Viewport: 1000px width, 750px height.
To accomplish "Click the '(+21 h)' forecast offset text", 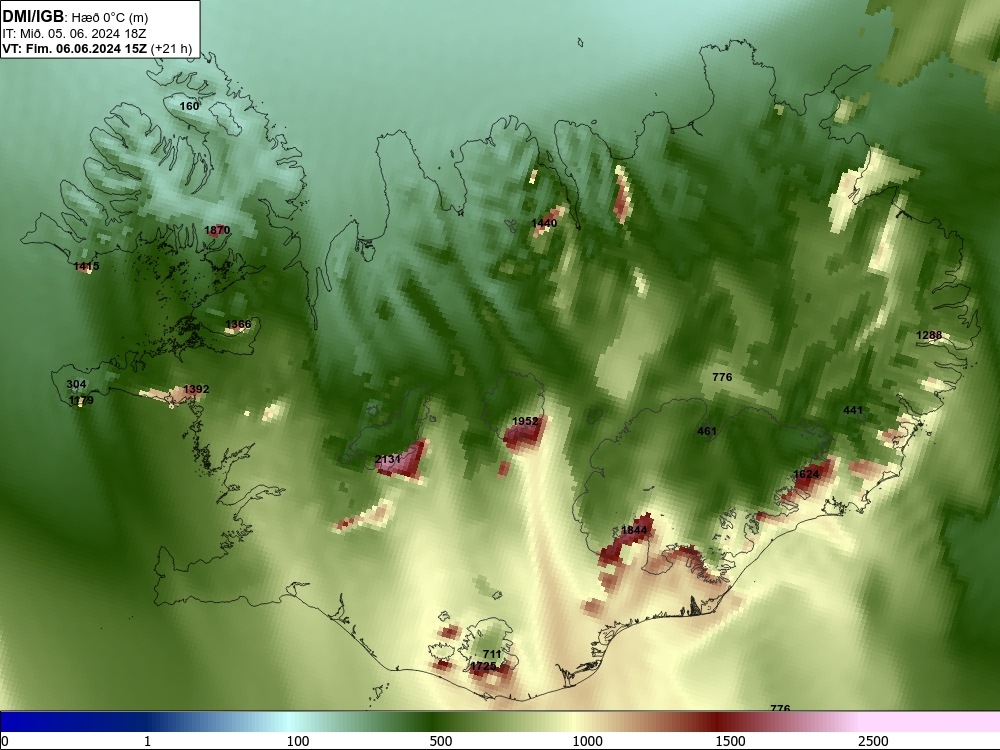I will point(172,49).
